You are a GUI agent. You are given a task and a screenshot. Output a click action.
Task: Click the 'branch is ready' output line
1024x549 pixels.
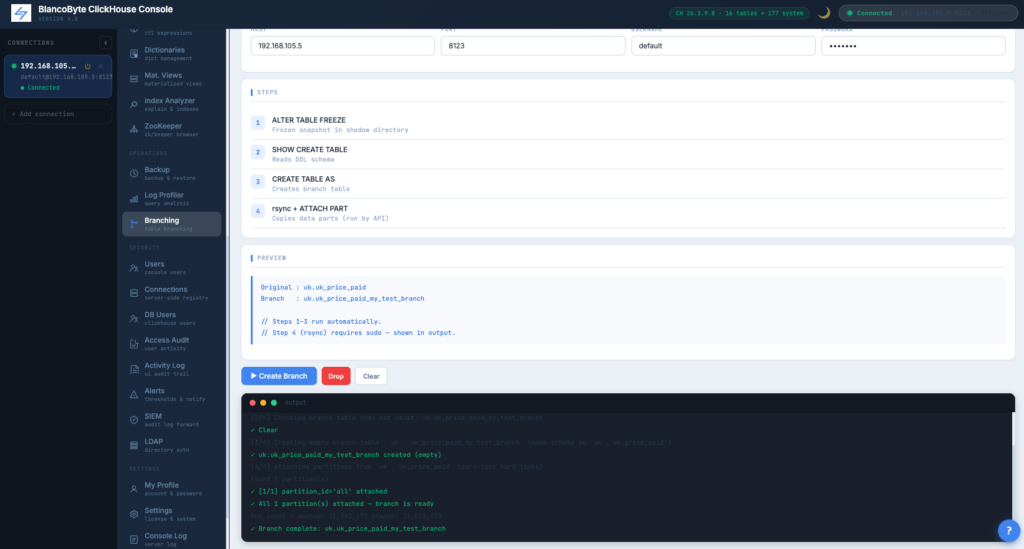tap(342, 504)
